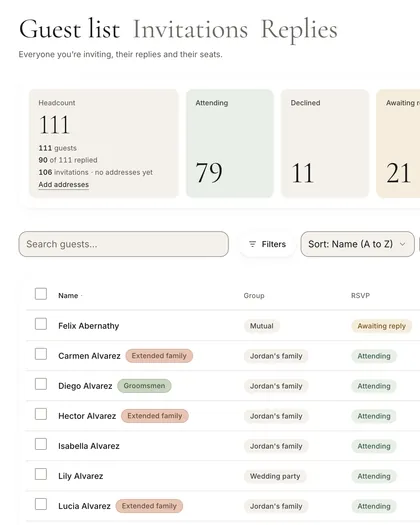Image resolution: width=420 pixels, height=525 pixels.
Task: Click the Sort dropdown chevron arrow
Action: click(x=403, y=244)
